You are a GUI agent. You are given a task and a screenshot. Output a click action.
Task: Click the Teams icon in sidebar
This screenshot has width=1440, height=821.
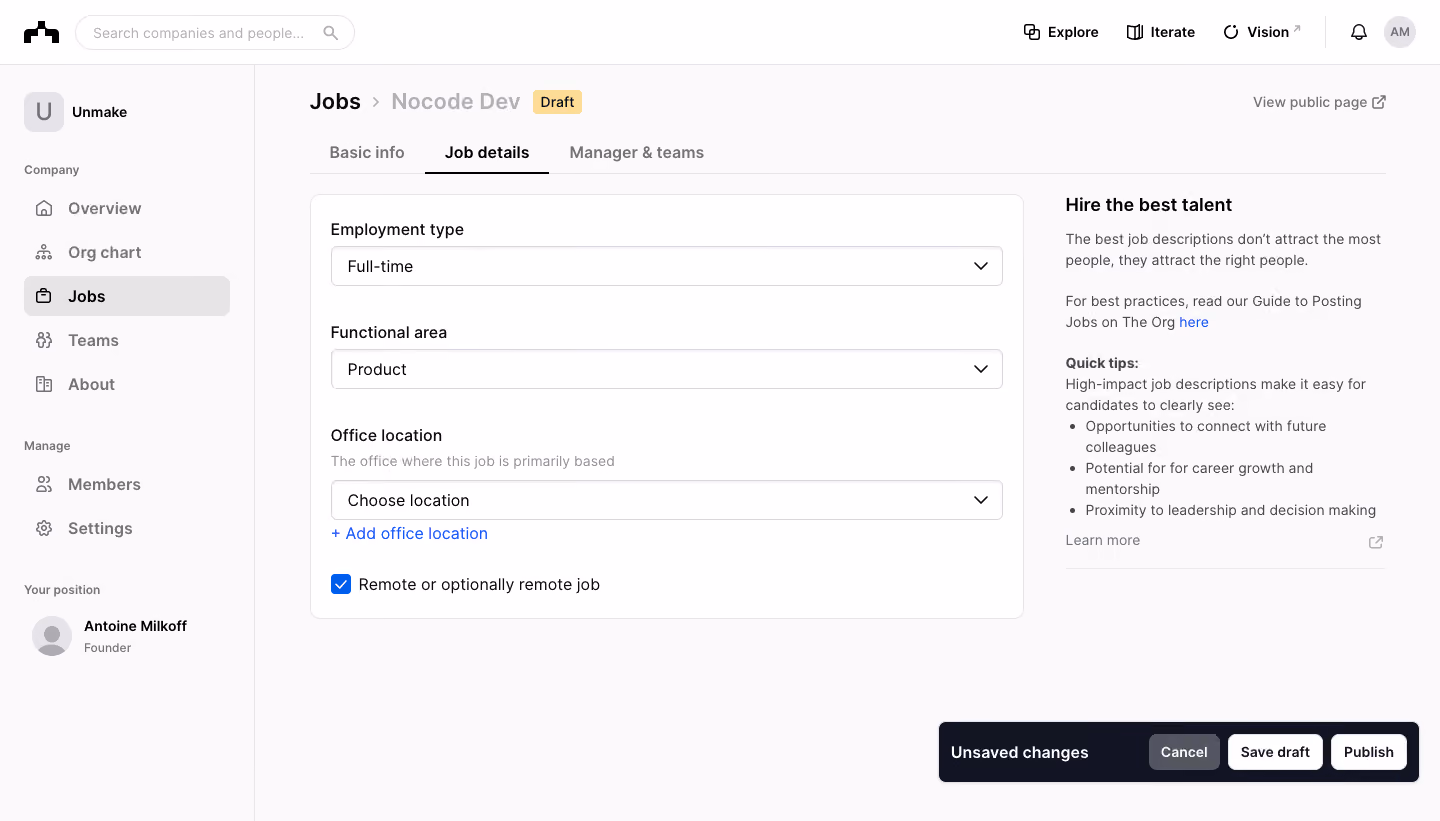point(44,340)
